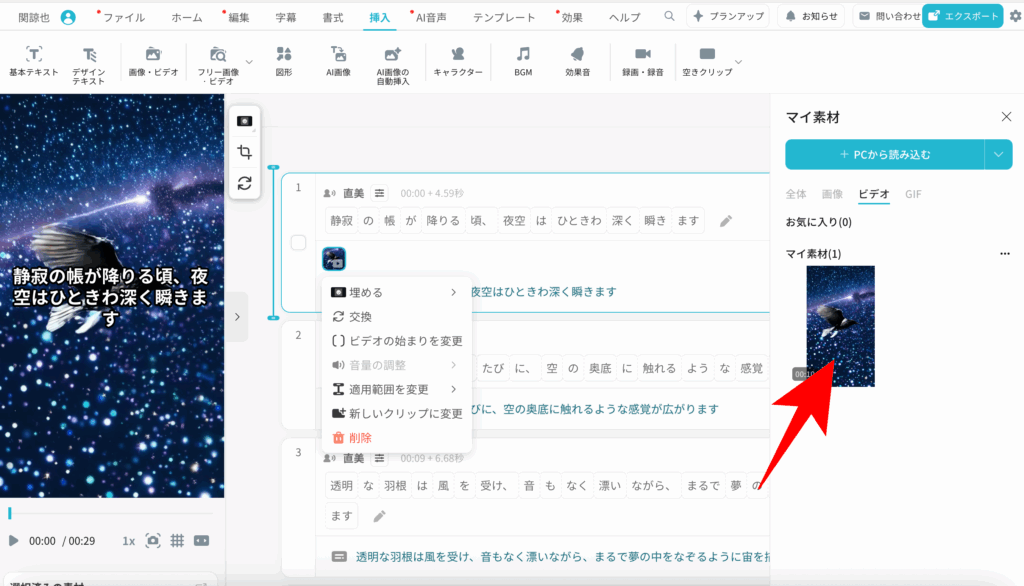This screenshot has height=586, width=1024.
Task: Open the AI音声 tab
Action: (x=431, y=18)
